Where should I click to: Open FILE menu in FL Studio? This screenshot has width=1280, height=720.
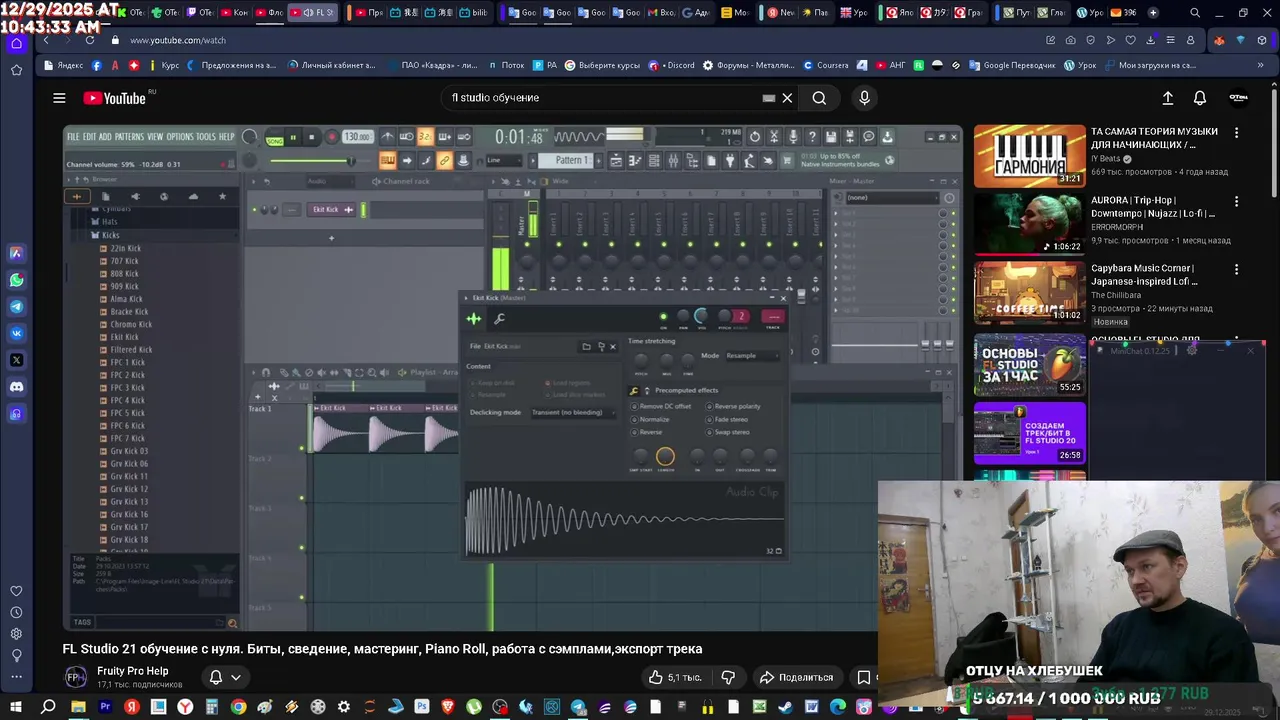click(x=73, y=137)
